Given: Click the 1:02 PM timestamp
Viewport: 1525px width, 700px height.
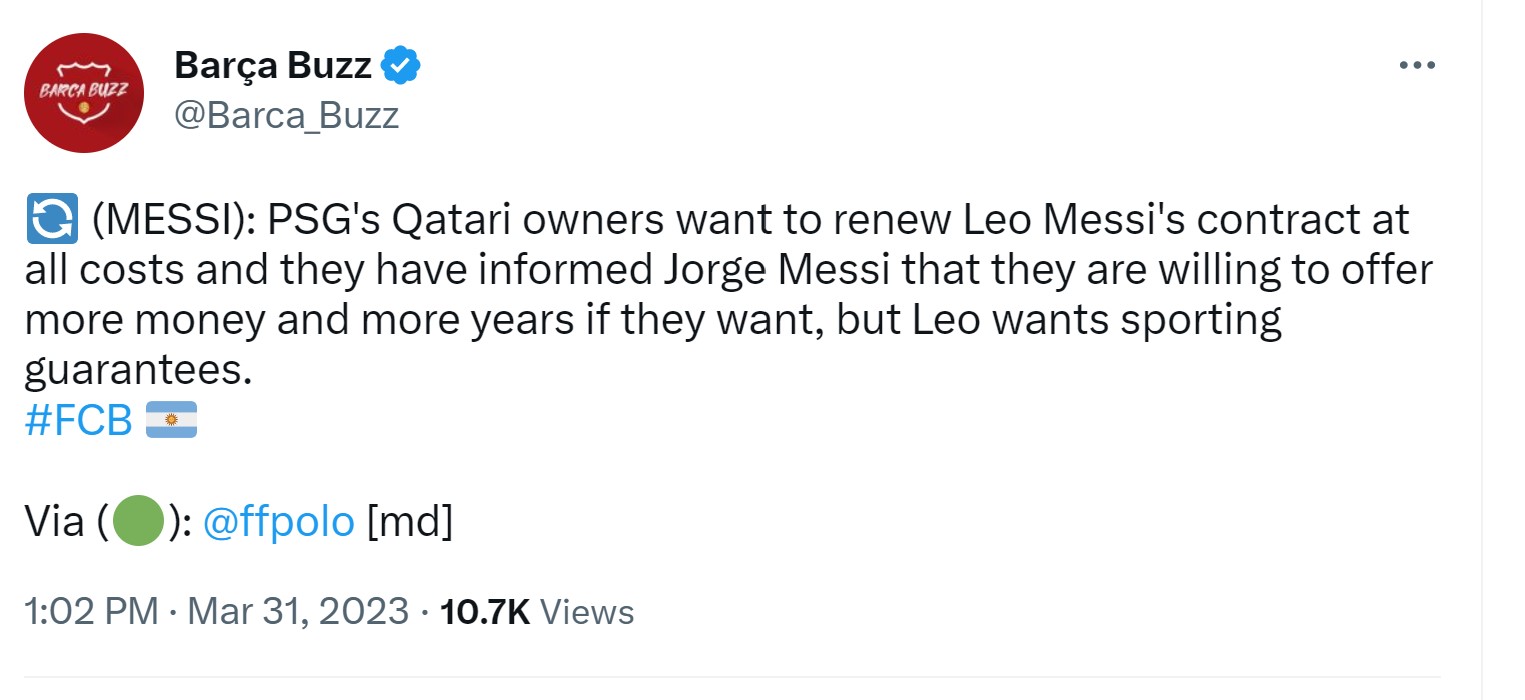Looking at the screenshot, I should coord(91,611).
